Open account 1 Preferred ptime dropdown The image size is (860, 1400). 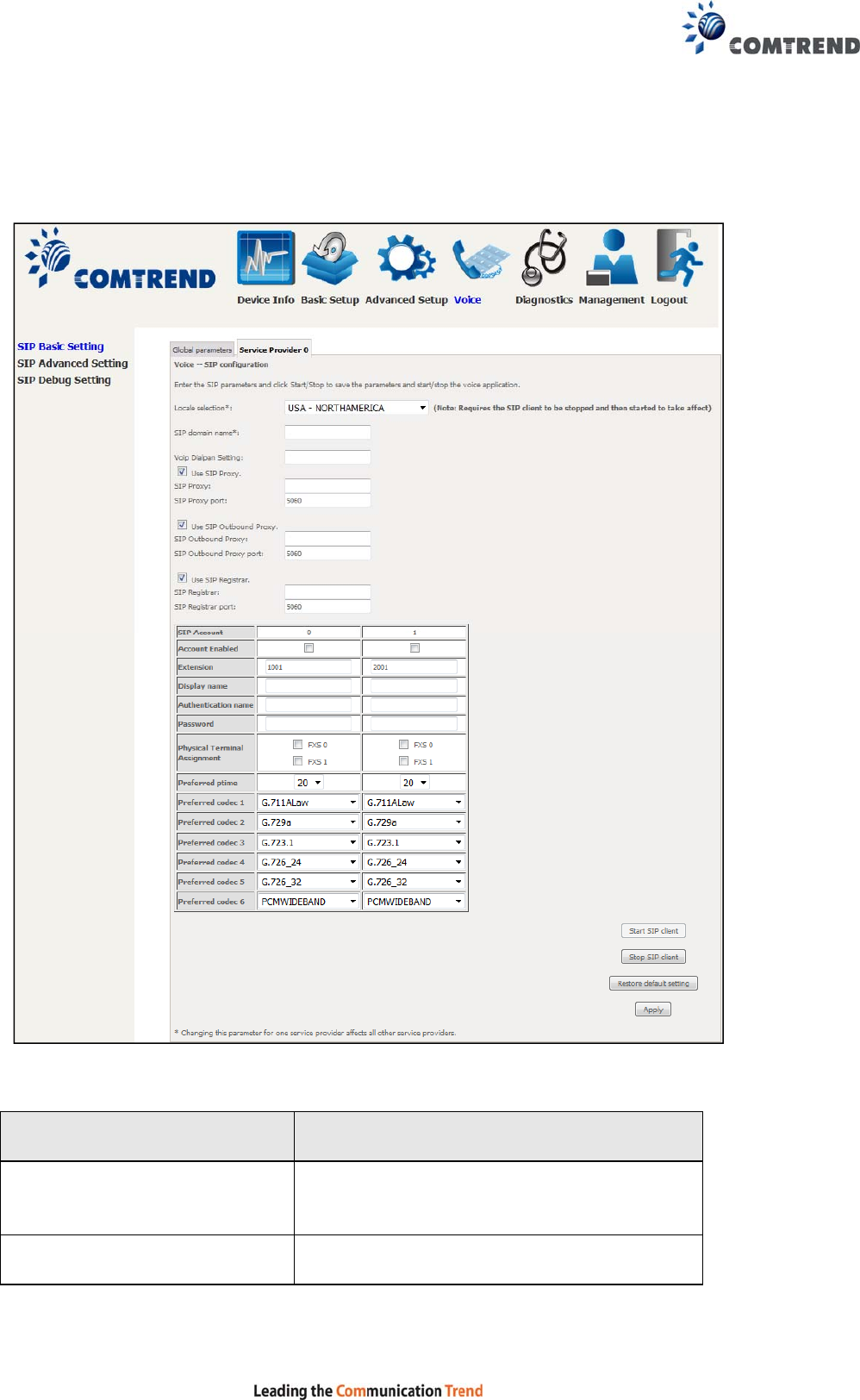pyautogui.click(x=414, y=783)
